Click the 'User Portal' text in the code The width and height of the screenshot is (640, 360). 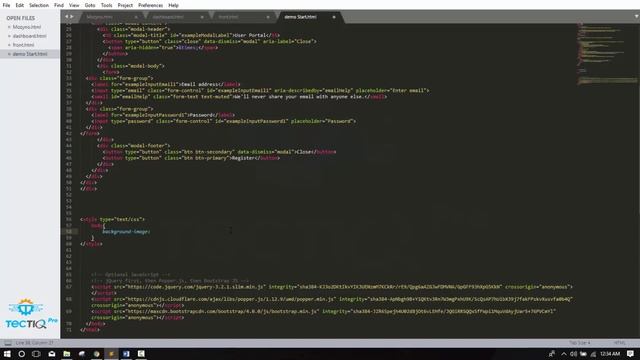[x=249, y=36]
